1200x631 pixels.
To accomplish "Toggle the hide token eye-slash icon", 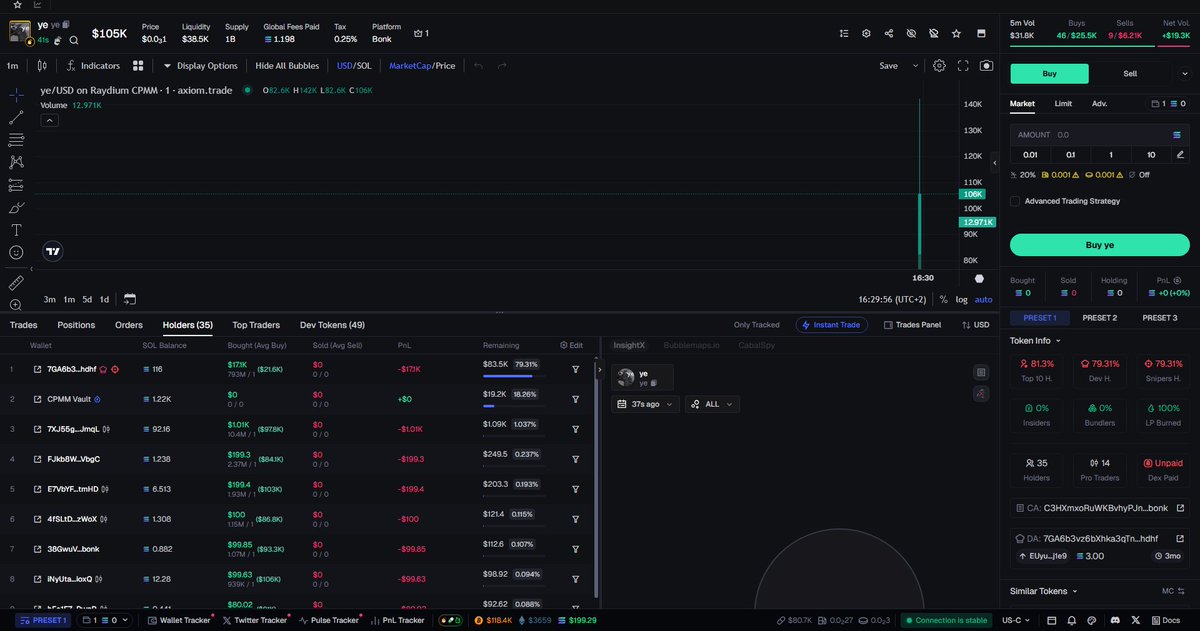I will coord(911,33).
